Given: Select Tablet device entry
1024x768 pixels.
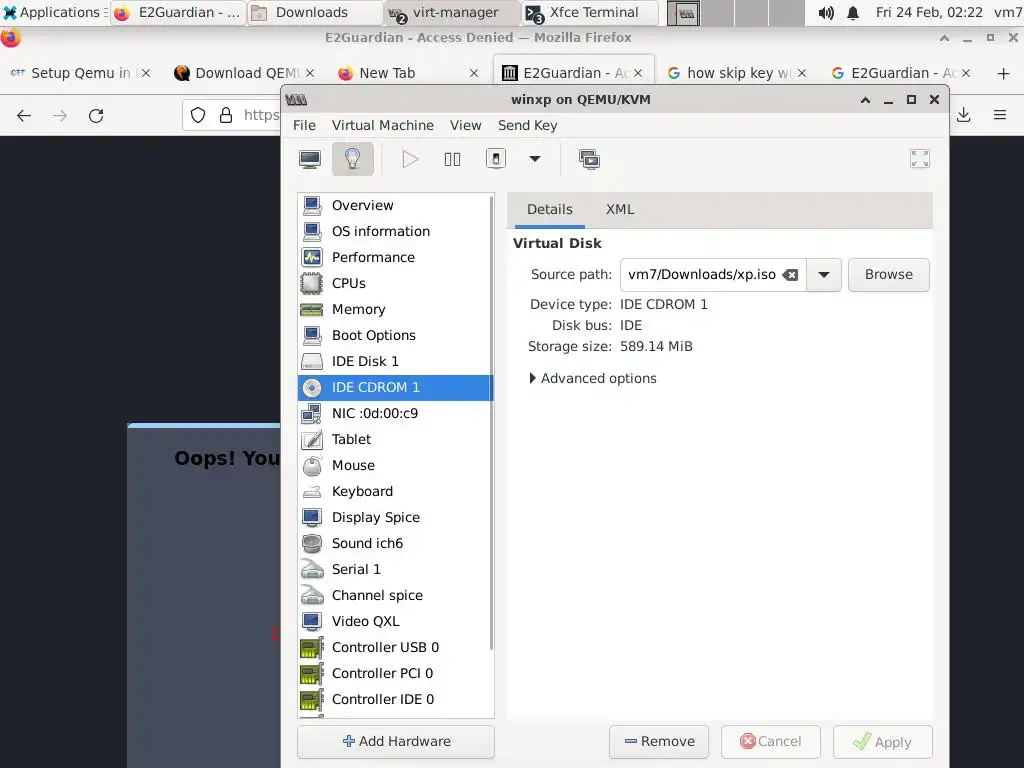Looking at the screenshot, I should point(395,440).
